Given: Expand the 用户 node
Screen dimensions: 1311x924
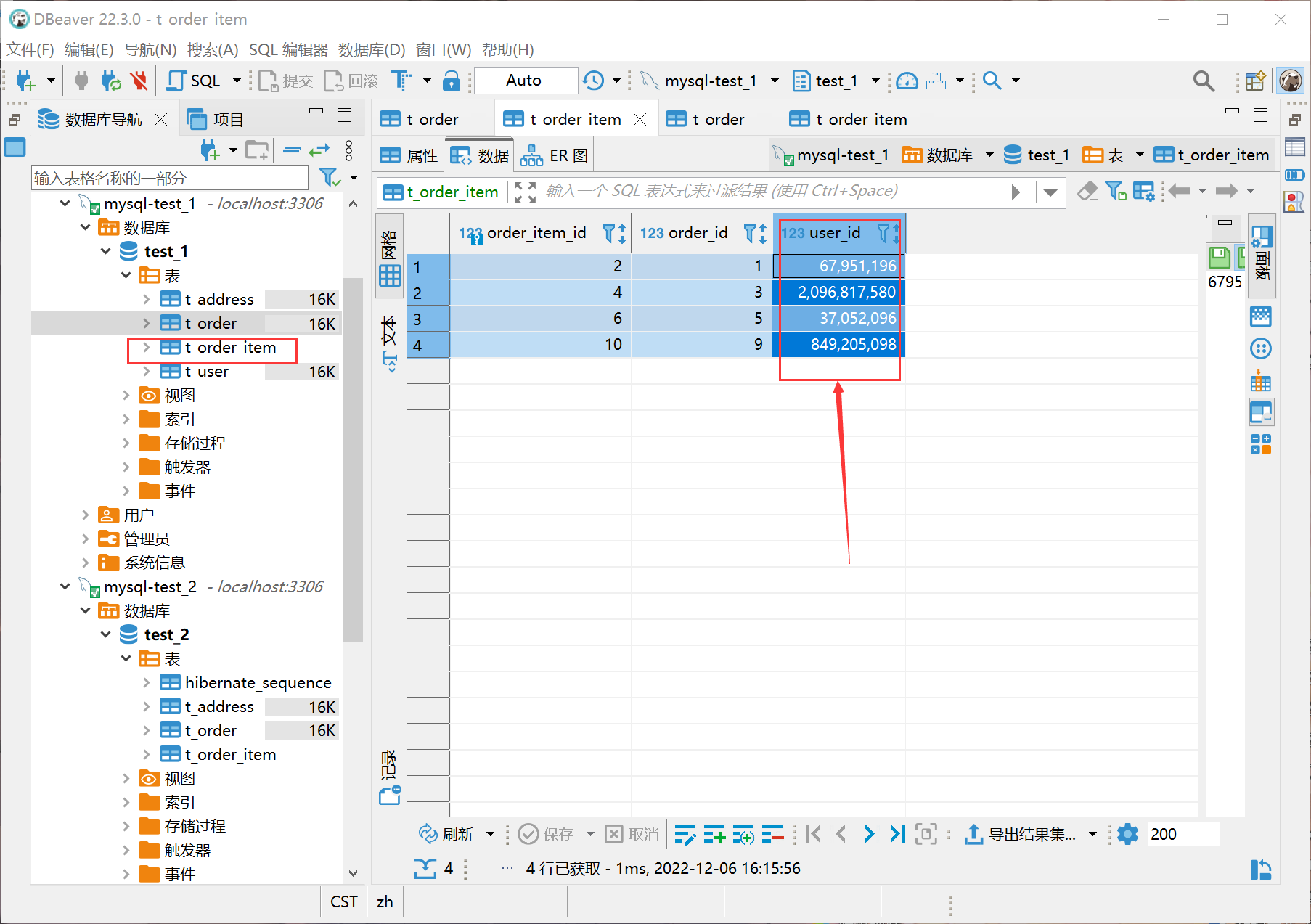Looking at the screenshot, I should tap(86, 515).
